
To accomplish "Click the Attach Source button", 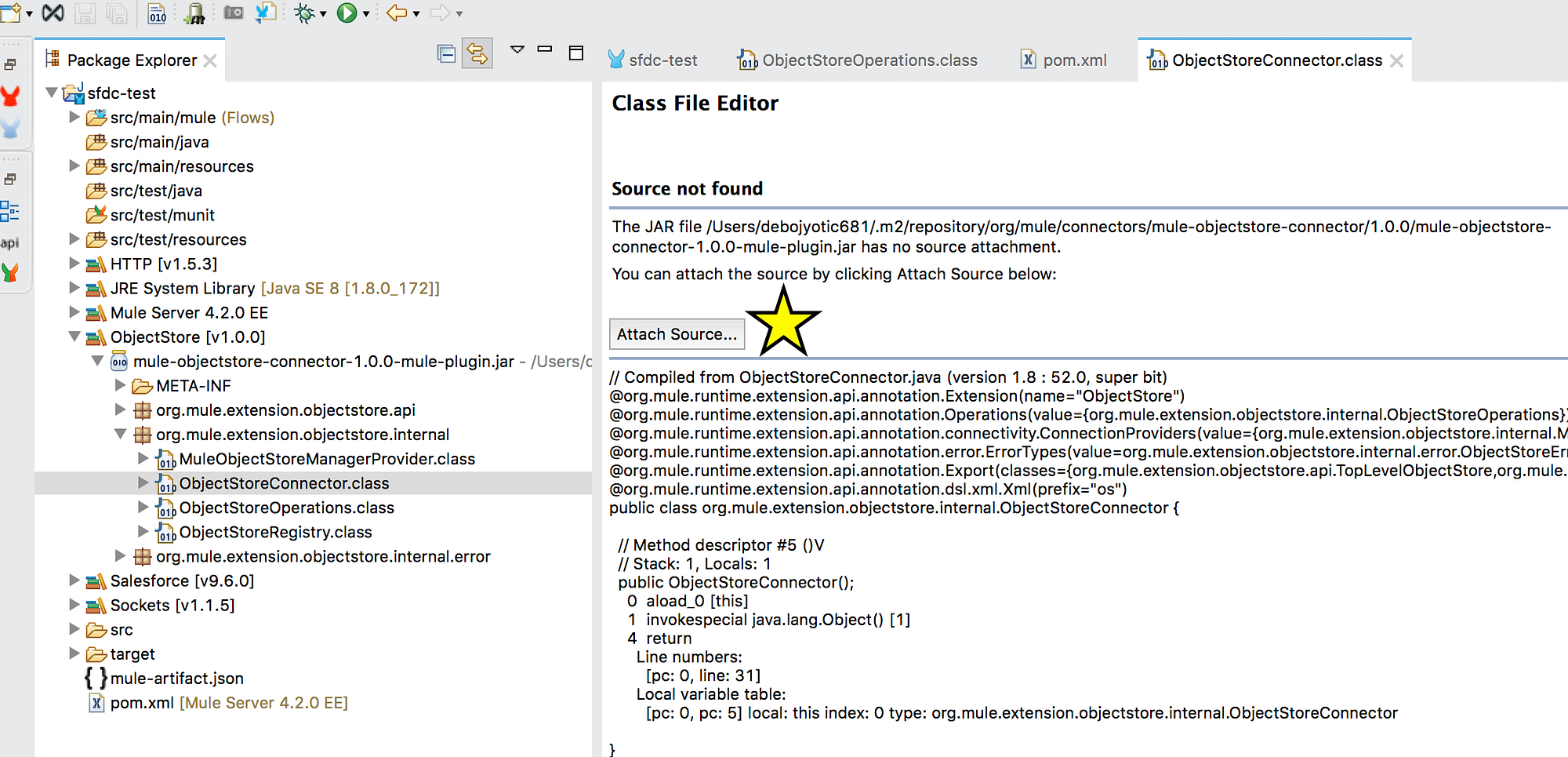I will pyautogui.click(x=677, y=333).
